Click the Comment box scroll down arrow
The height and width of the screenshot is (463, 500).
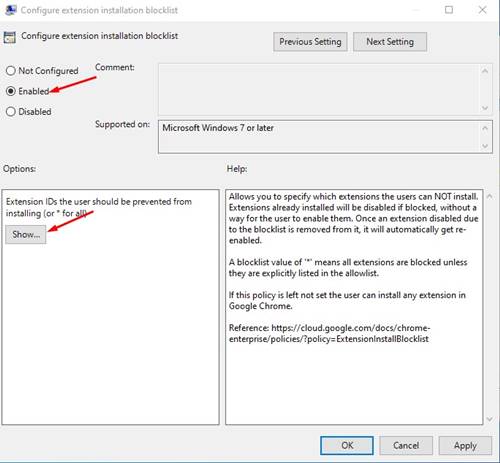tap(485, 108)
